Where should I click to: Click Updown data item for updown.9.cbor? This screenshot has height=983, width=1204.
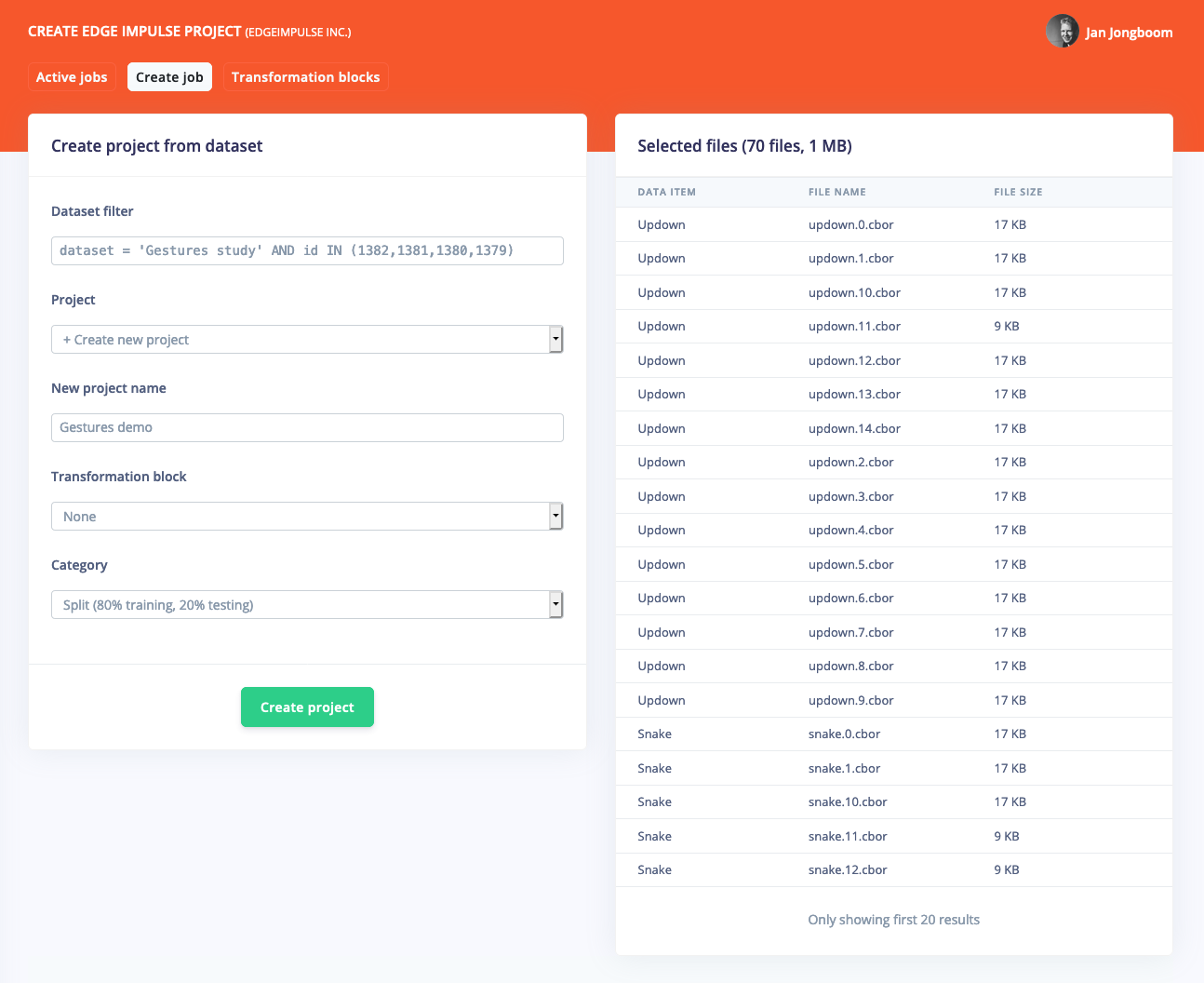(661, 700)
